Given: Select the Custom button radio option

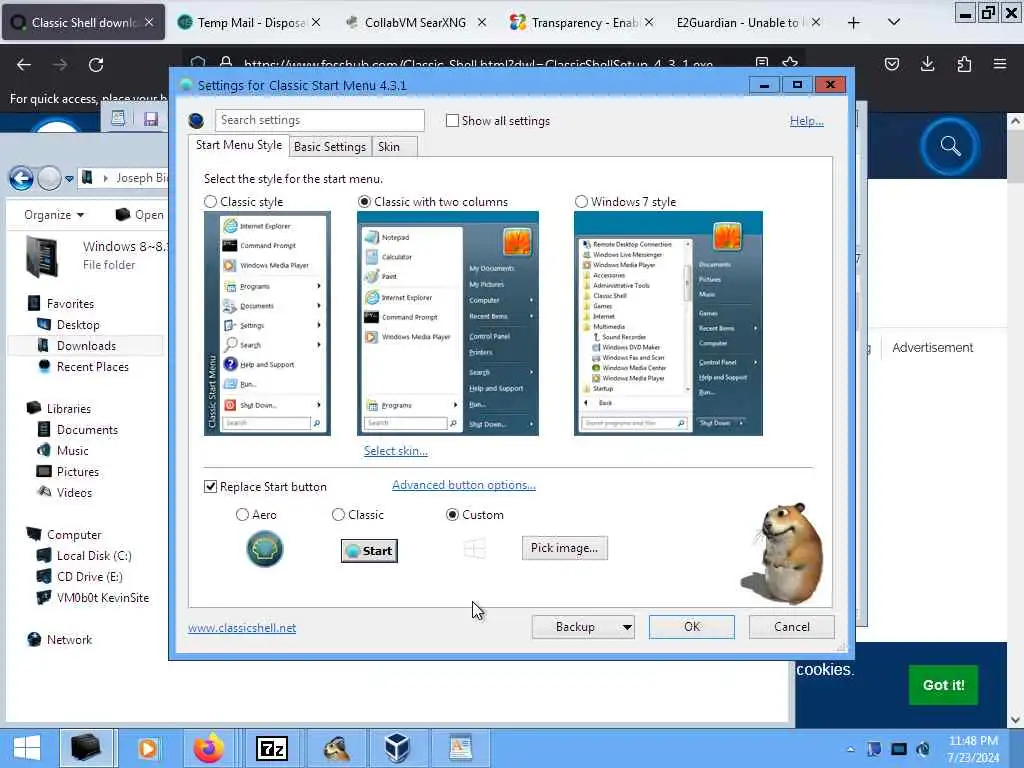Looking at the screenshot, I should point(452,515).
